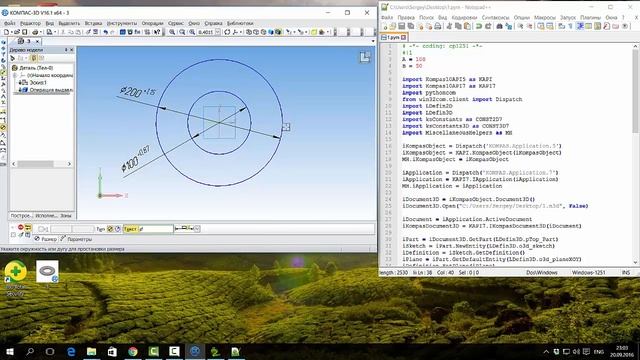Select the Зоны tab below model tree

pyautogui.click(x=66, y=216)
